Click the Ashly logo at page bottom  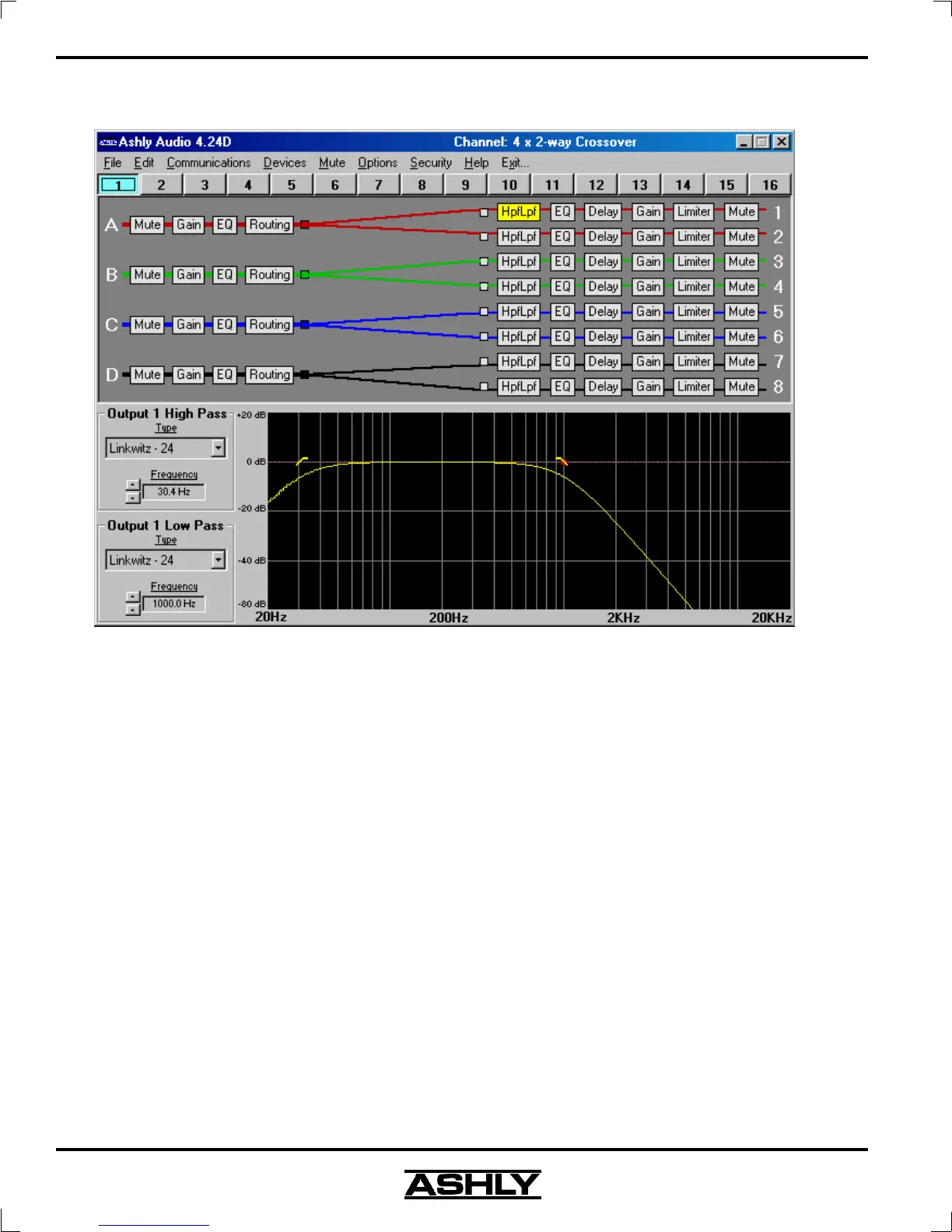coord(473,1185)
